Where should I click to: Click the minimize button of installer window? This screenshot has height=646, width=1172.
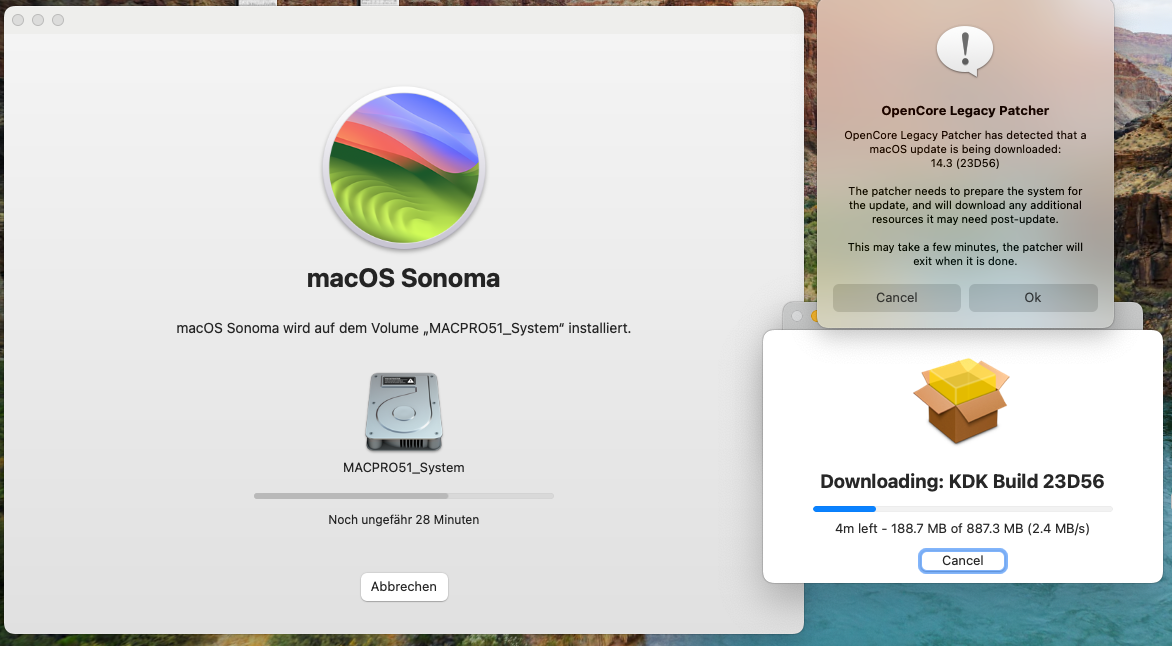(x=38, y=20)
